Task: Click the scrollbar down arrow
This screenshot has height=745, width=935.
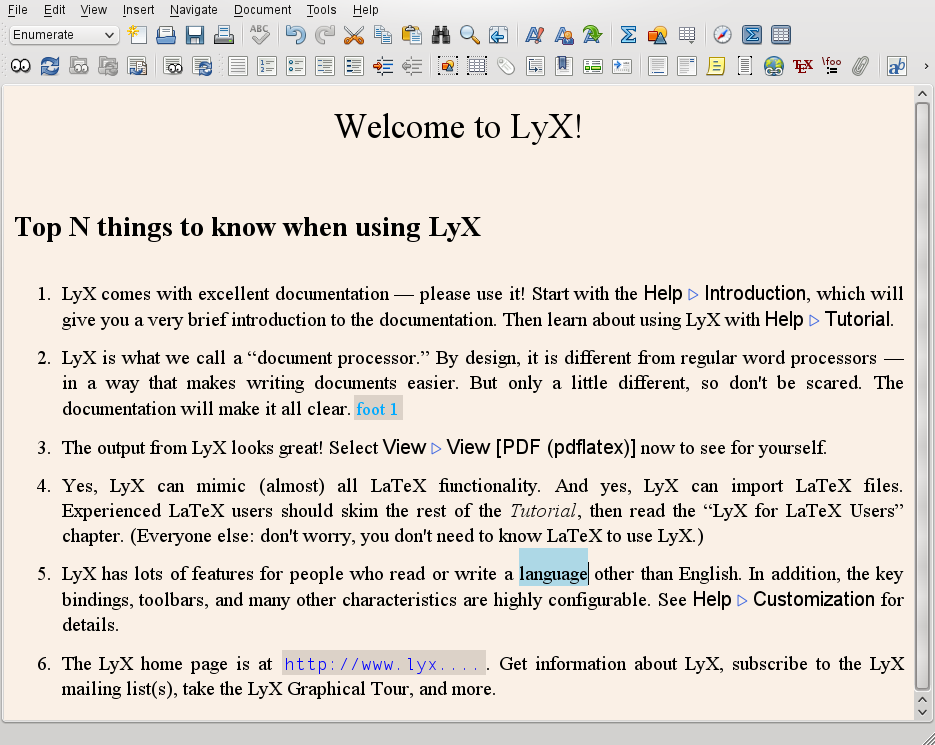Action: coord(922,712)
